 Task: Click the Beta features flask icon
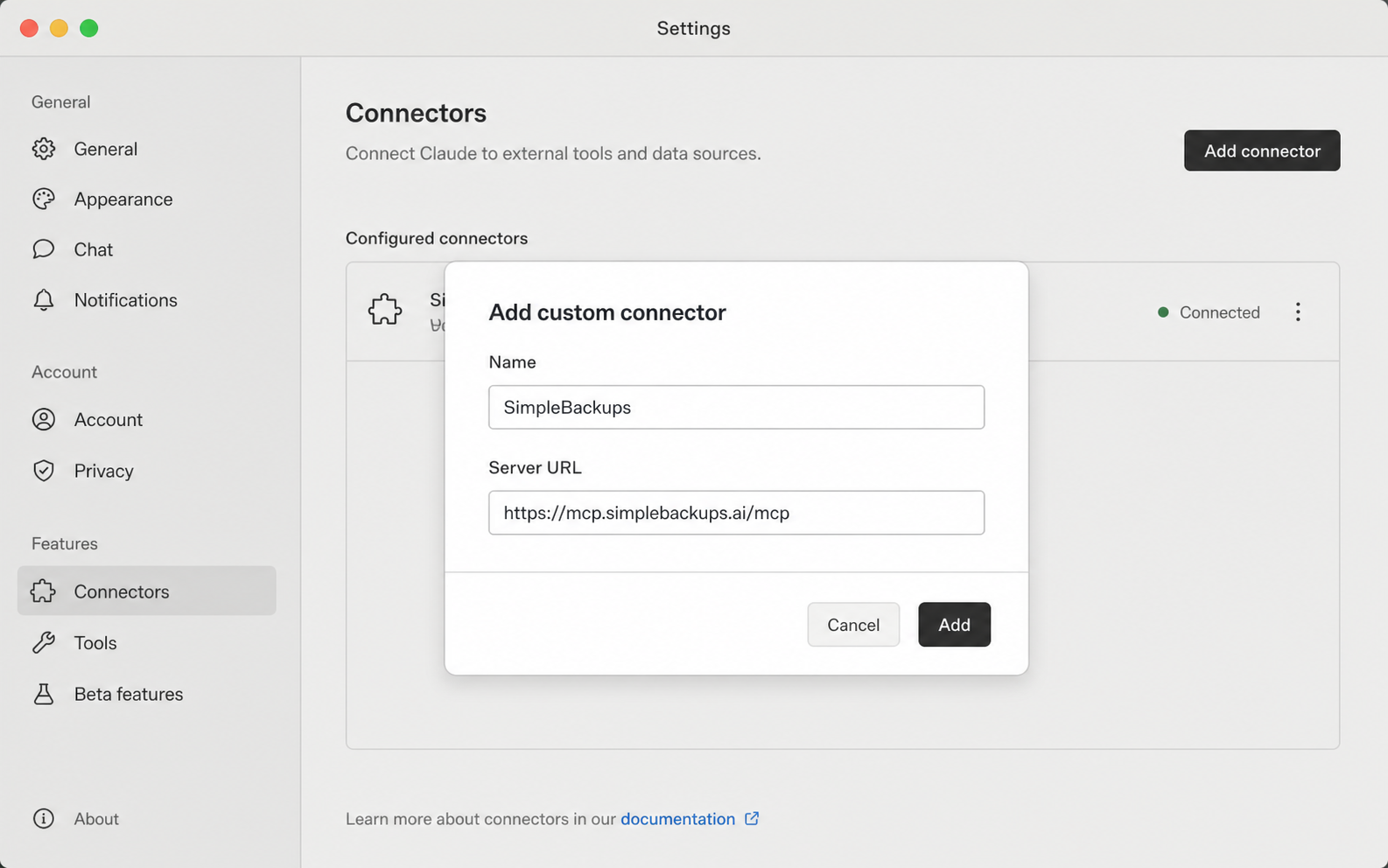[x=44, y=694]
